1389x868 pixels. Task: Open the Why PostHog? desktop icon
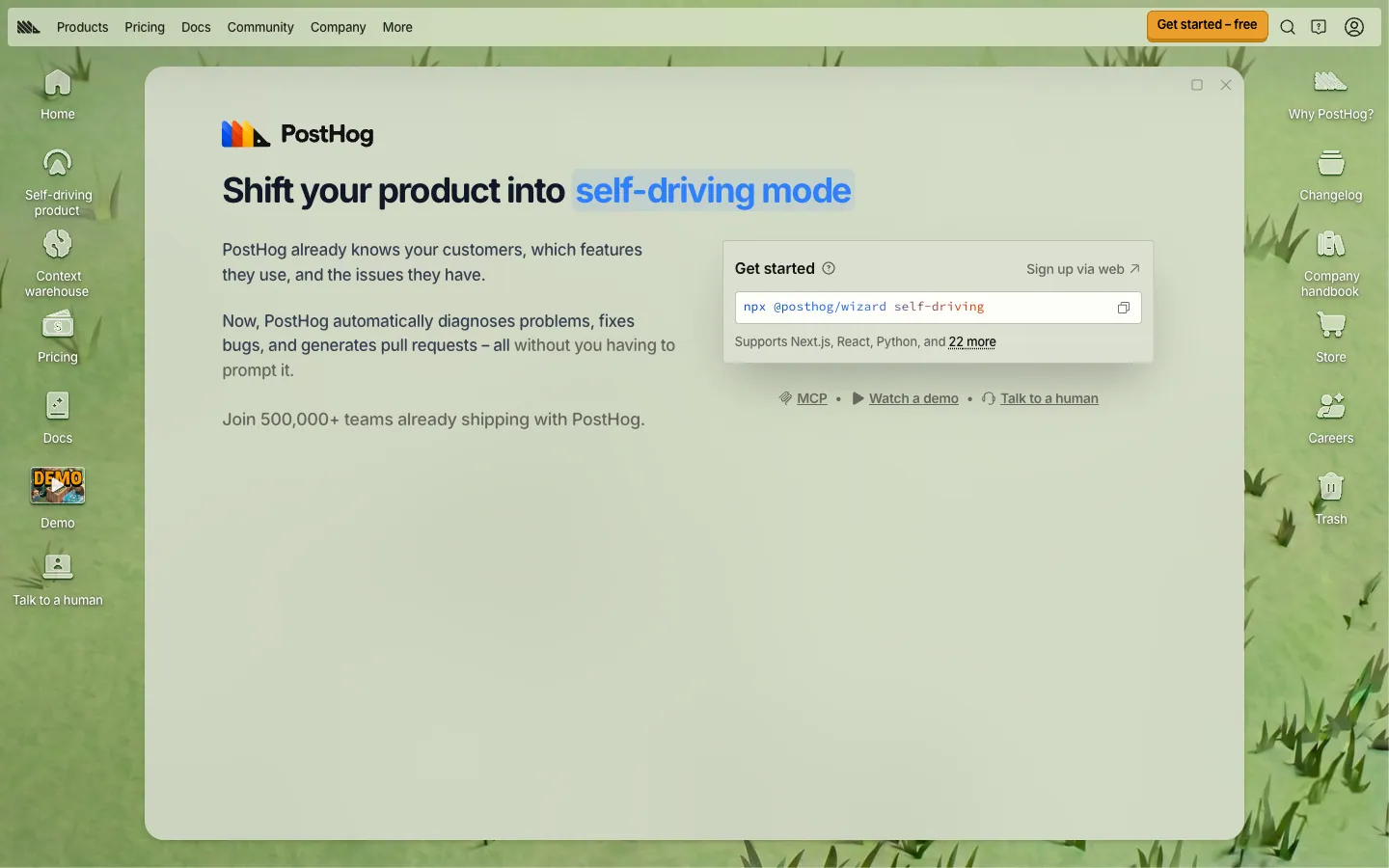1331,94
